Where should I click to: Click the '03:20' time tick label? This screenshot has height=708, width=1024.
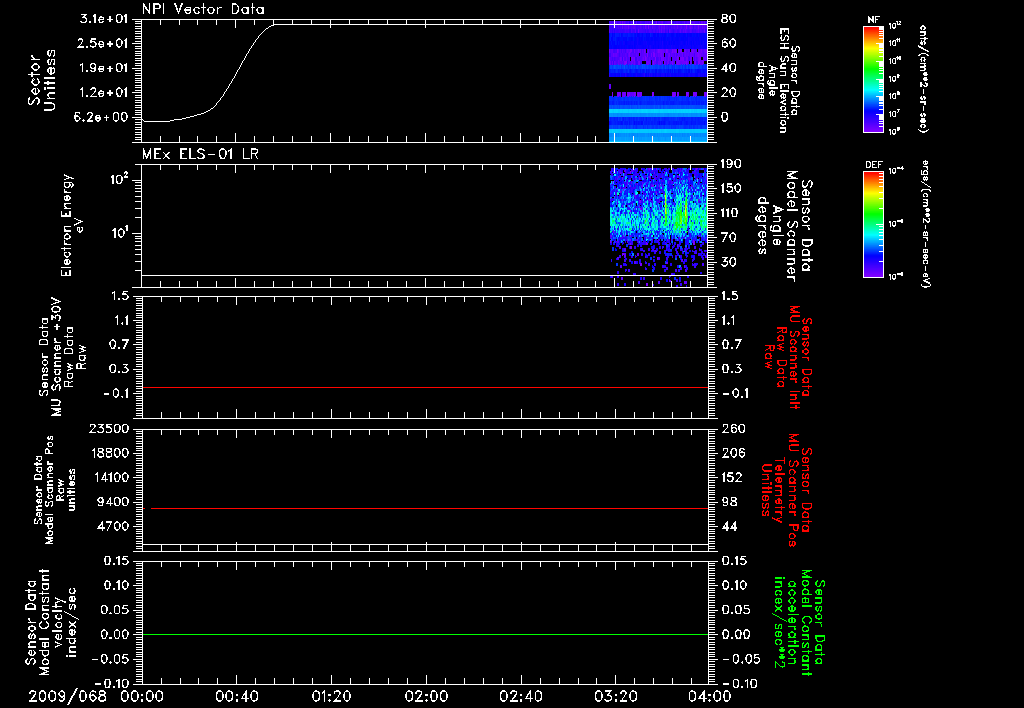coord(615,696)
